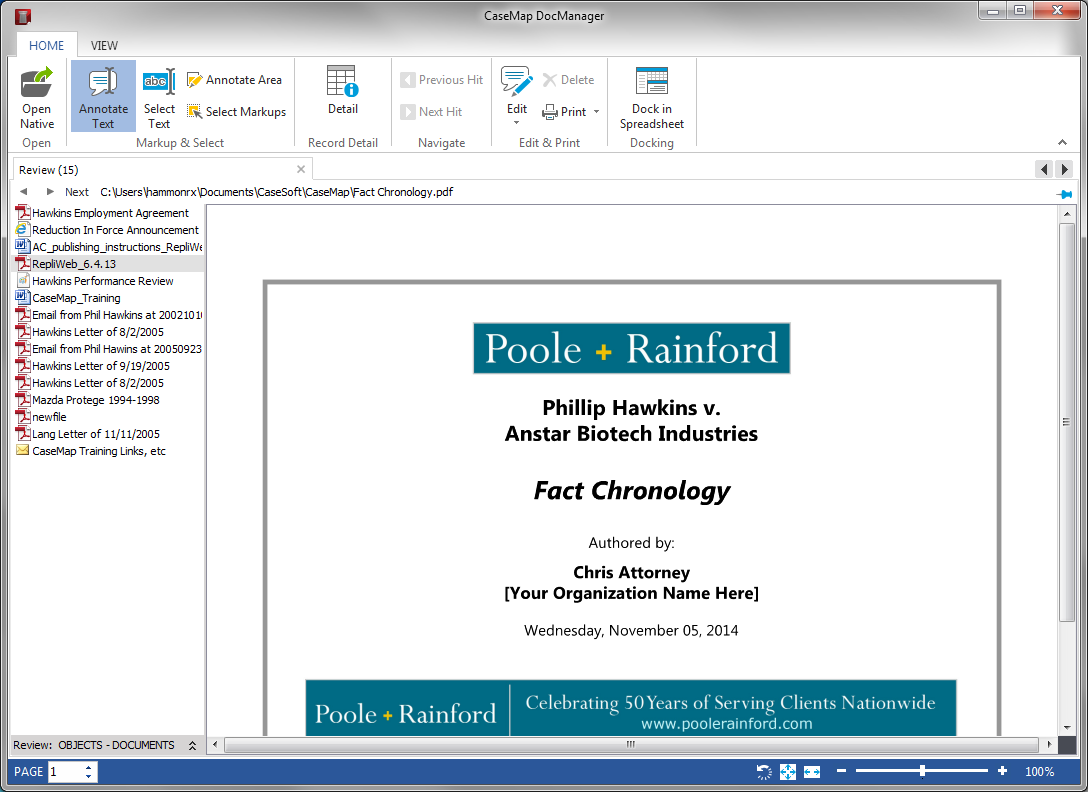Select the CaseMap_Training document
This screenshot has height=792, width=1088.
click(76, 298)
